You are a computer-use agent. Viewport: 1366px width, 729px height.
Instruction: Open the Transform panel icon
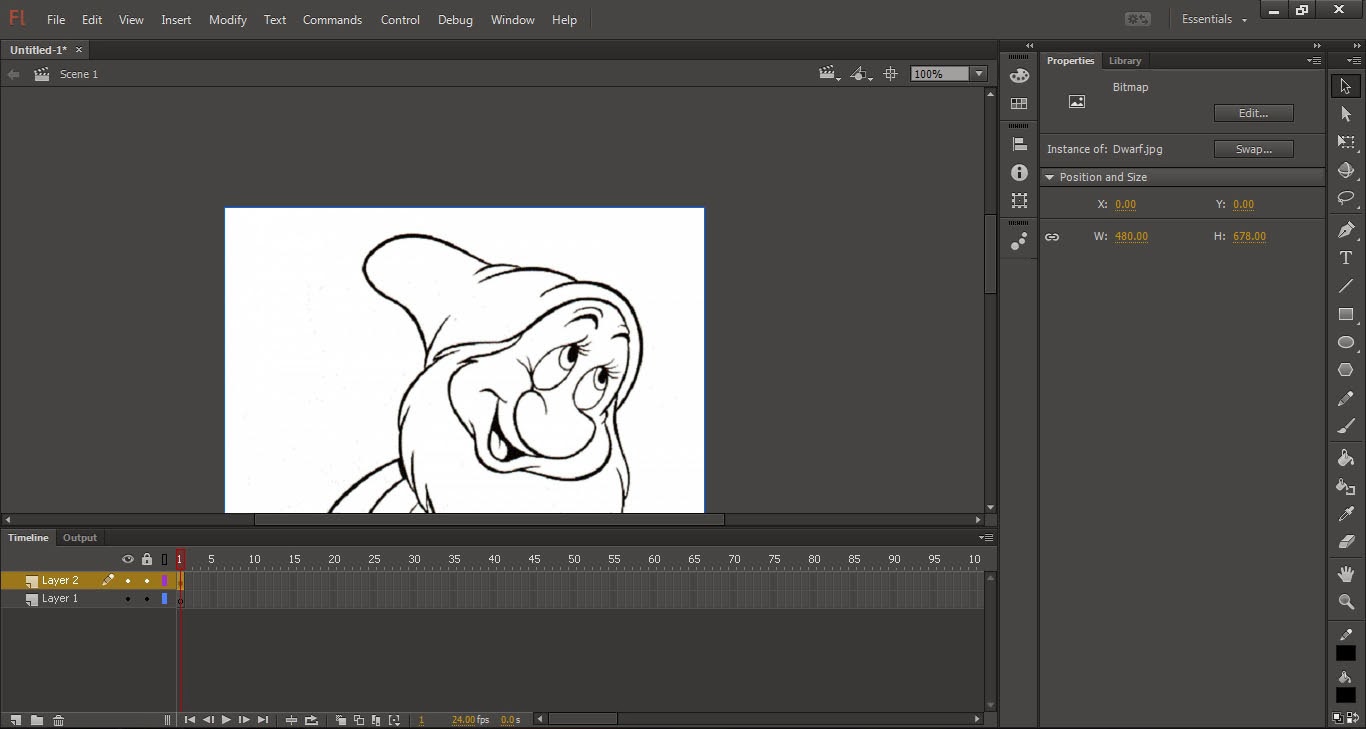point(1019,200)
